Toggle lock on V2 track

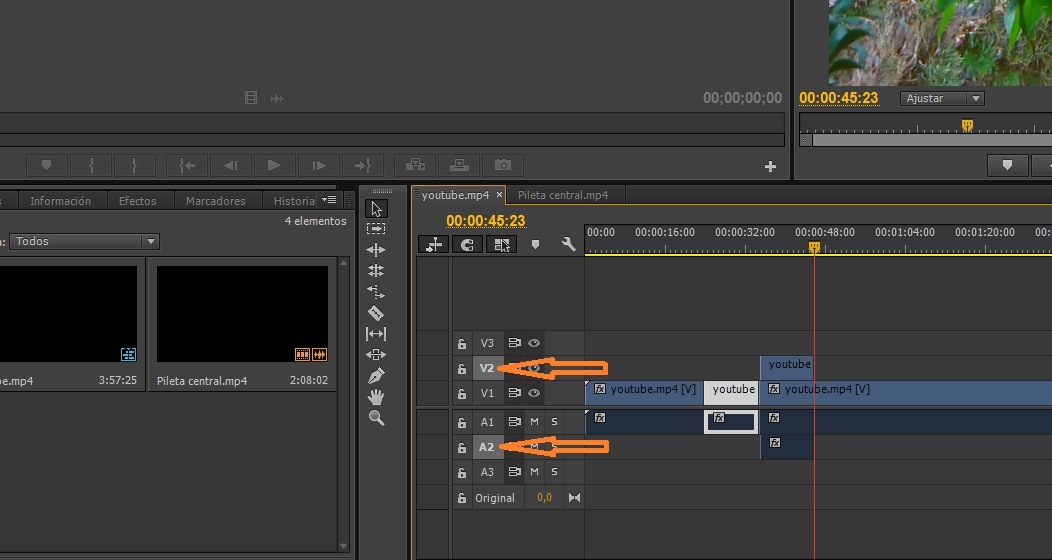pos(462,368)
